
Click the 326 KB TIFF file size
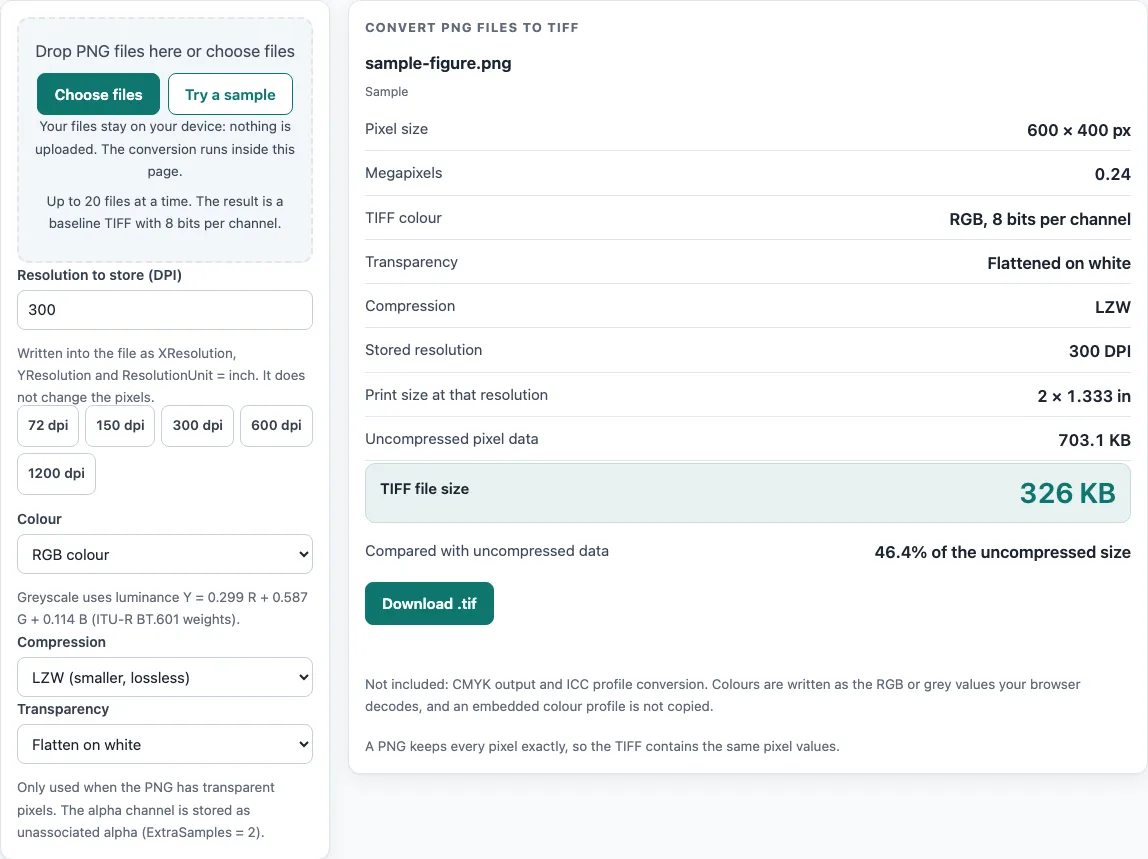click(x=1067, y=494)
